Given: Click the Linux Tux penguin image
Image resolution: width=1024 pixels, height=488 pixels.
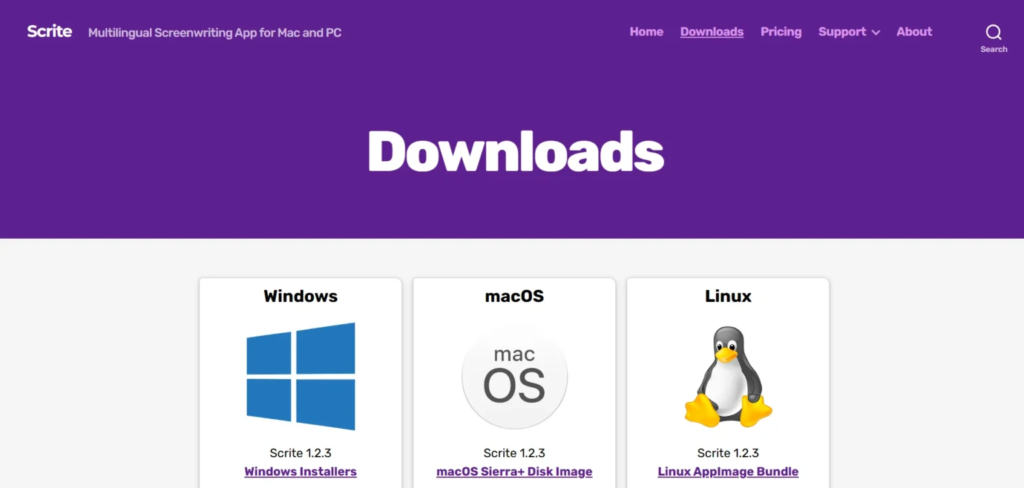Looking at the screenshot, I should 728,376.
